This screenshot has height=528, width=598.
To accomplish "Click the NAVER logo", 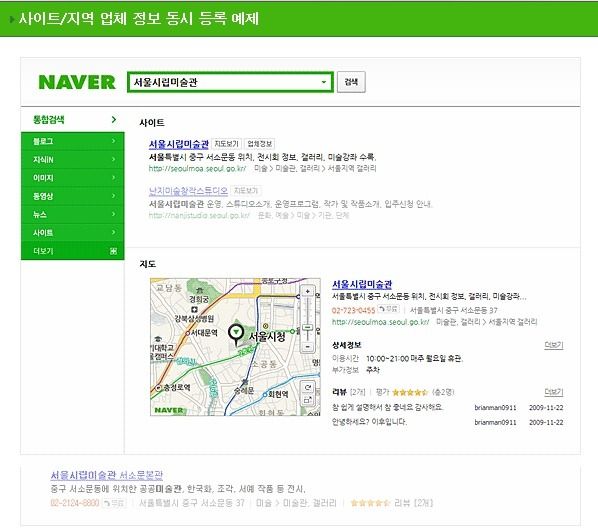I will click(x=77, y=82).
